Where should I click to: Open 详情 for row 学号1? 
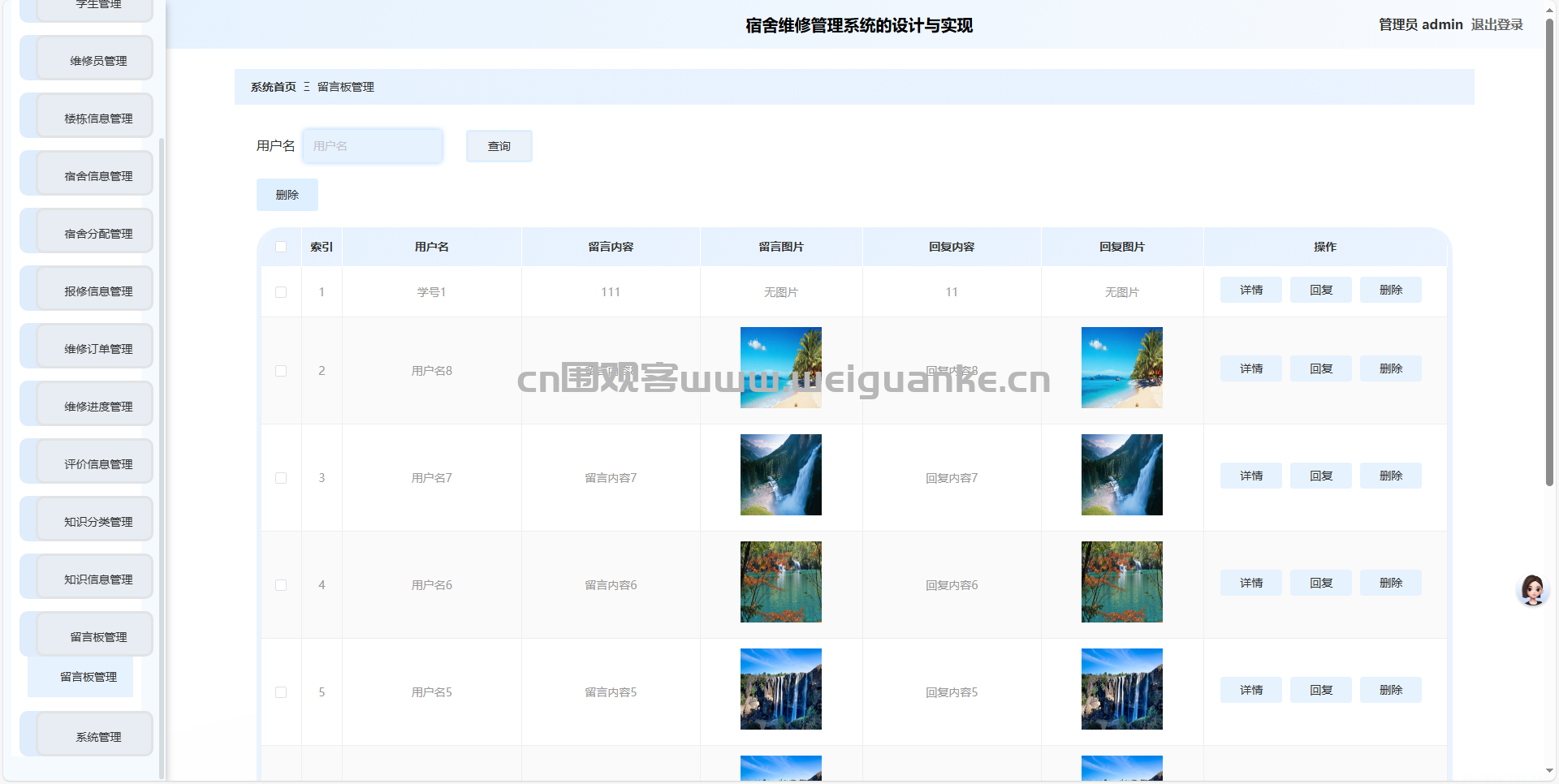click(x=1251, y=290)
